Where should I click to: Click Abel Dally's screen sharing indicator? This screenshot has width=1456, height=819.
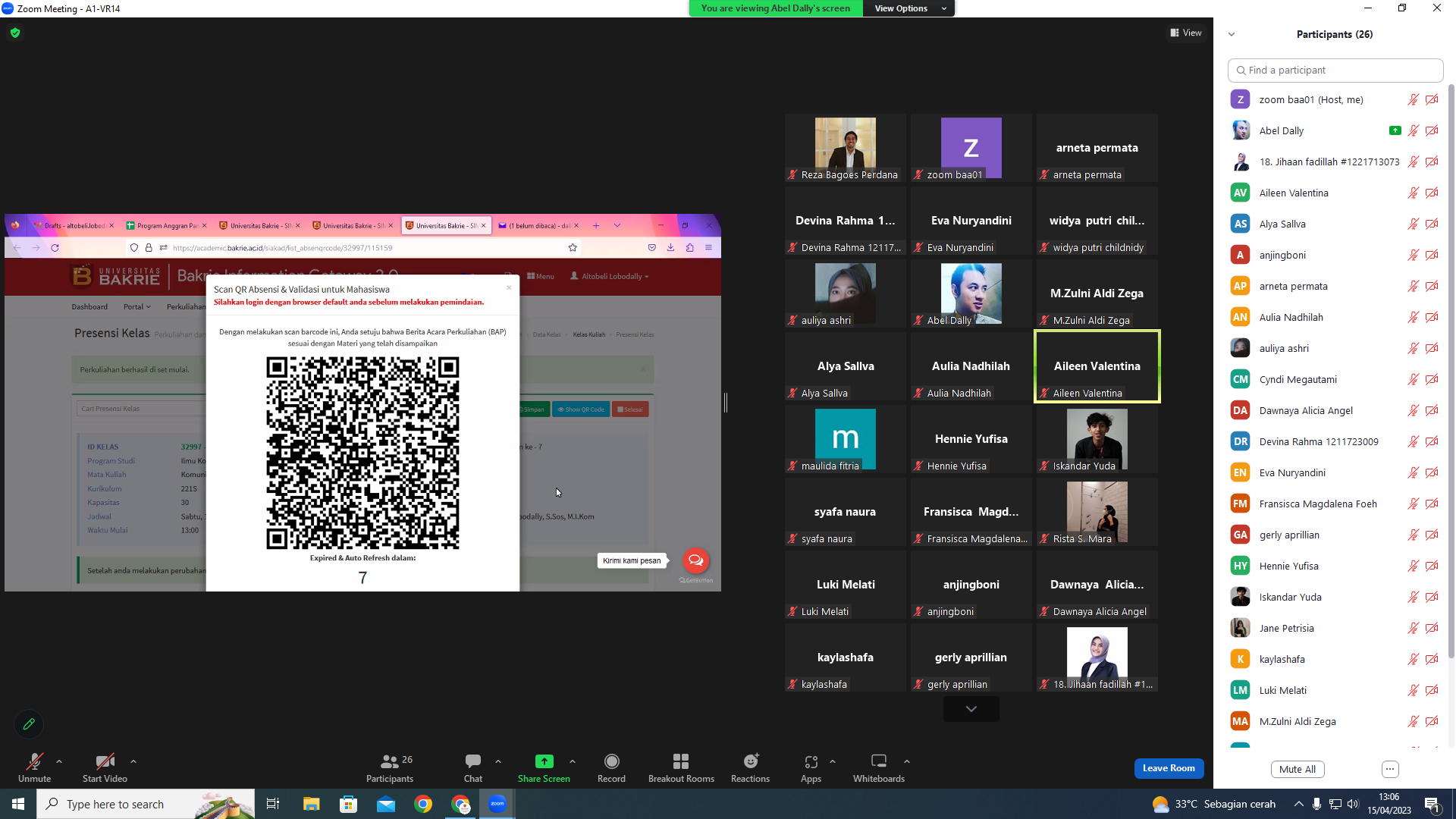click(1395, 130)
